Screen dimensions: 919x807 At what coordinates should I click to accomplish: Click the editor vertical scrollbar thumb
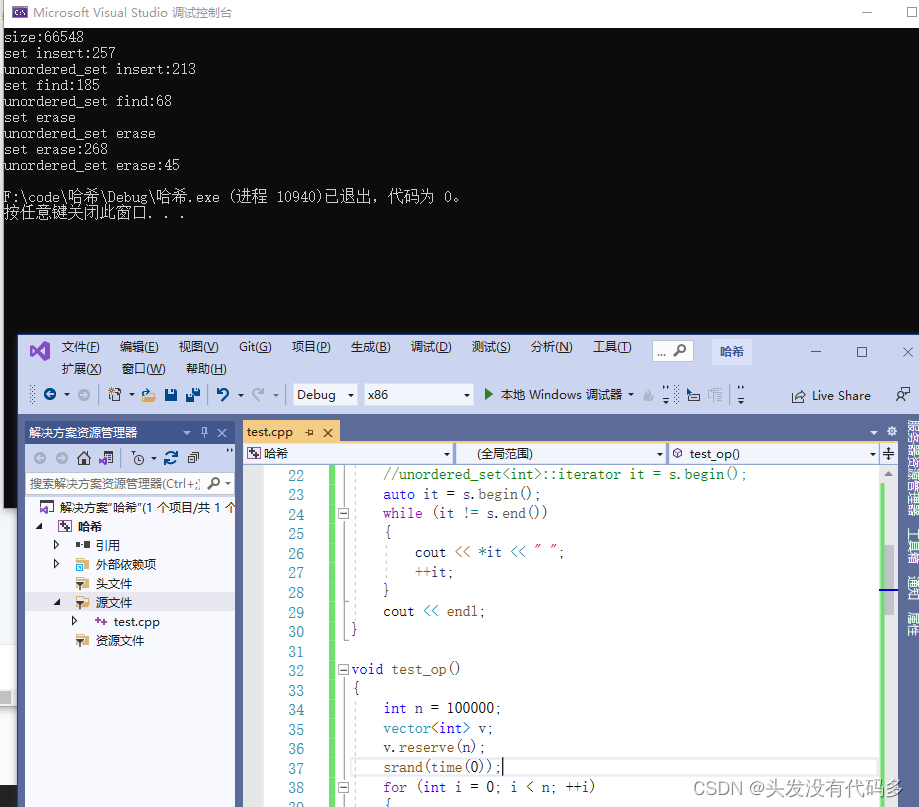889,579
